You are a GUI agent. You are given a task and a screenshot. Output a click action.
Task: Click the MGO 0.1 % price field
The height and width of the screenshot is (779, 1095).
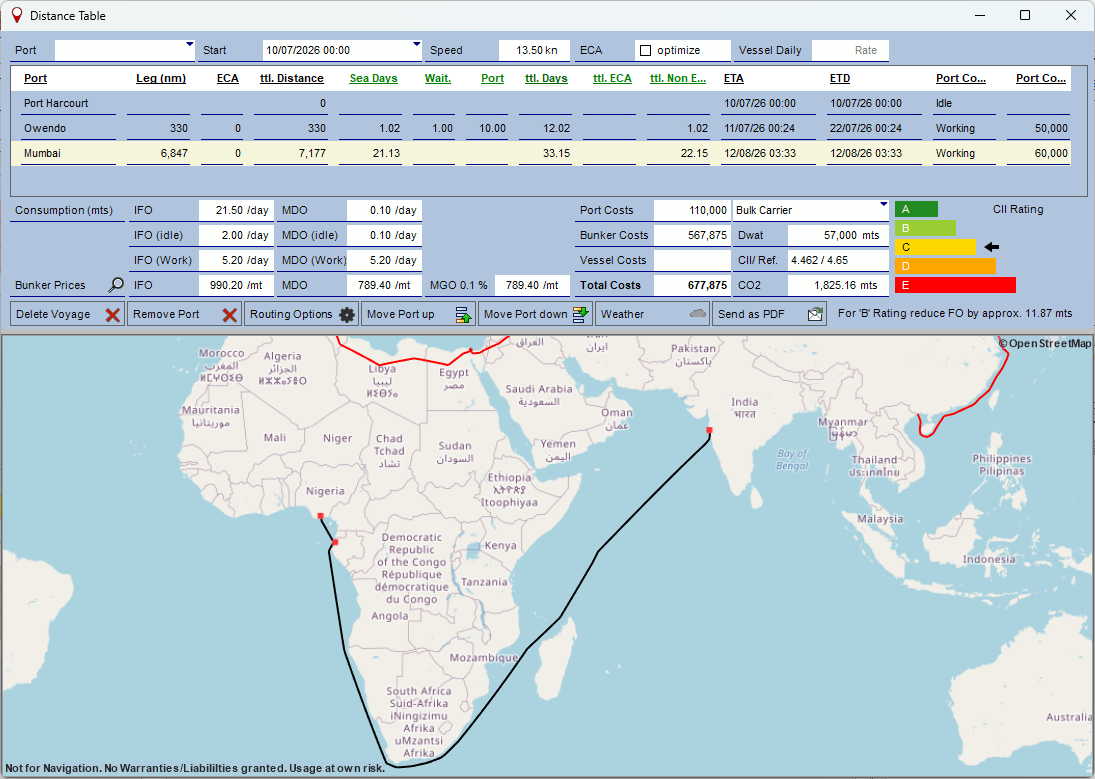(x=532, y=285)
